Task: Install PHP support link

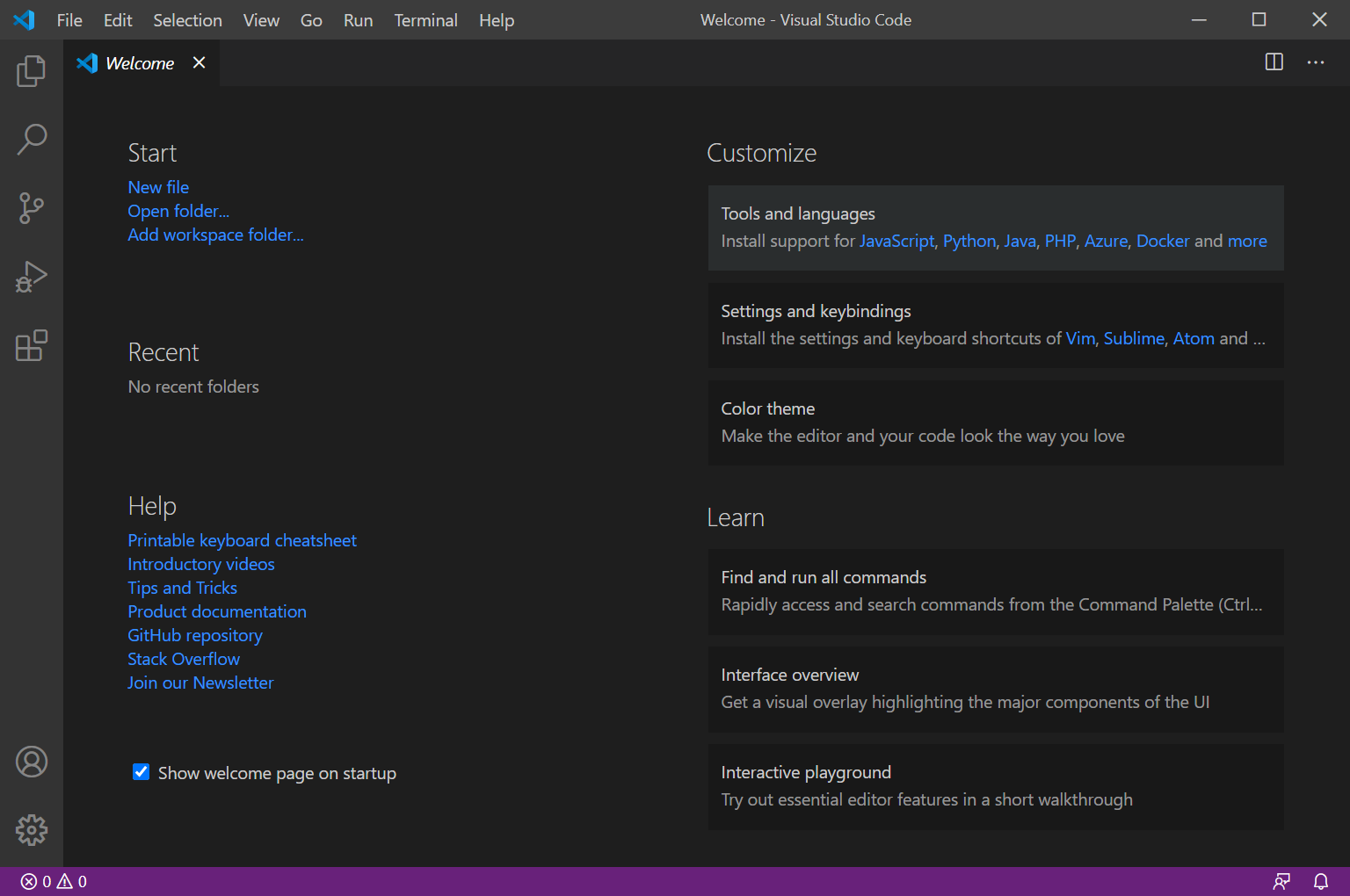Action: (1060, 241)
